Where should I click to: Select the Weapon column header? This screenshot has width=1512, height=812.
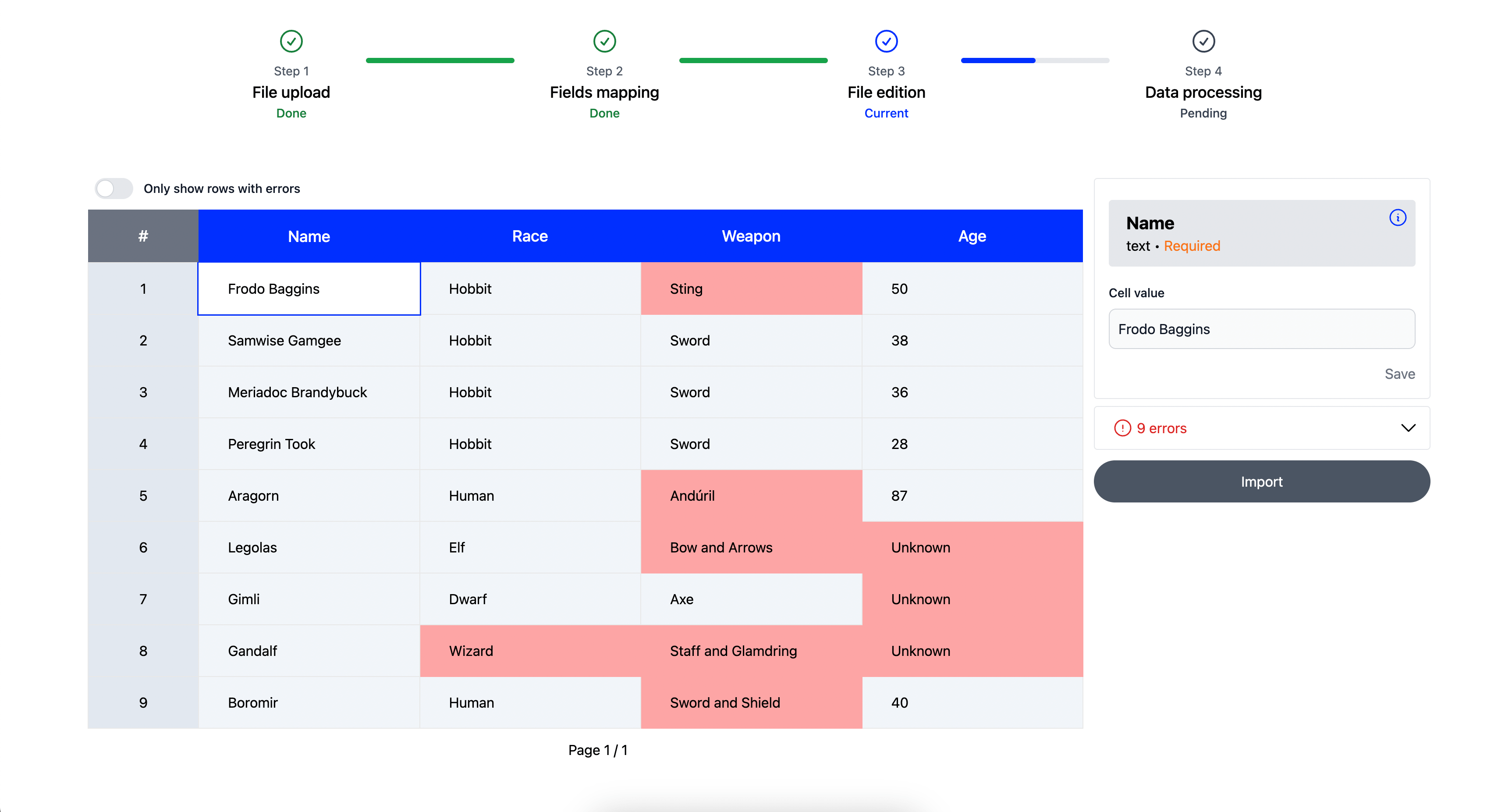coord(751,236)
